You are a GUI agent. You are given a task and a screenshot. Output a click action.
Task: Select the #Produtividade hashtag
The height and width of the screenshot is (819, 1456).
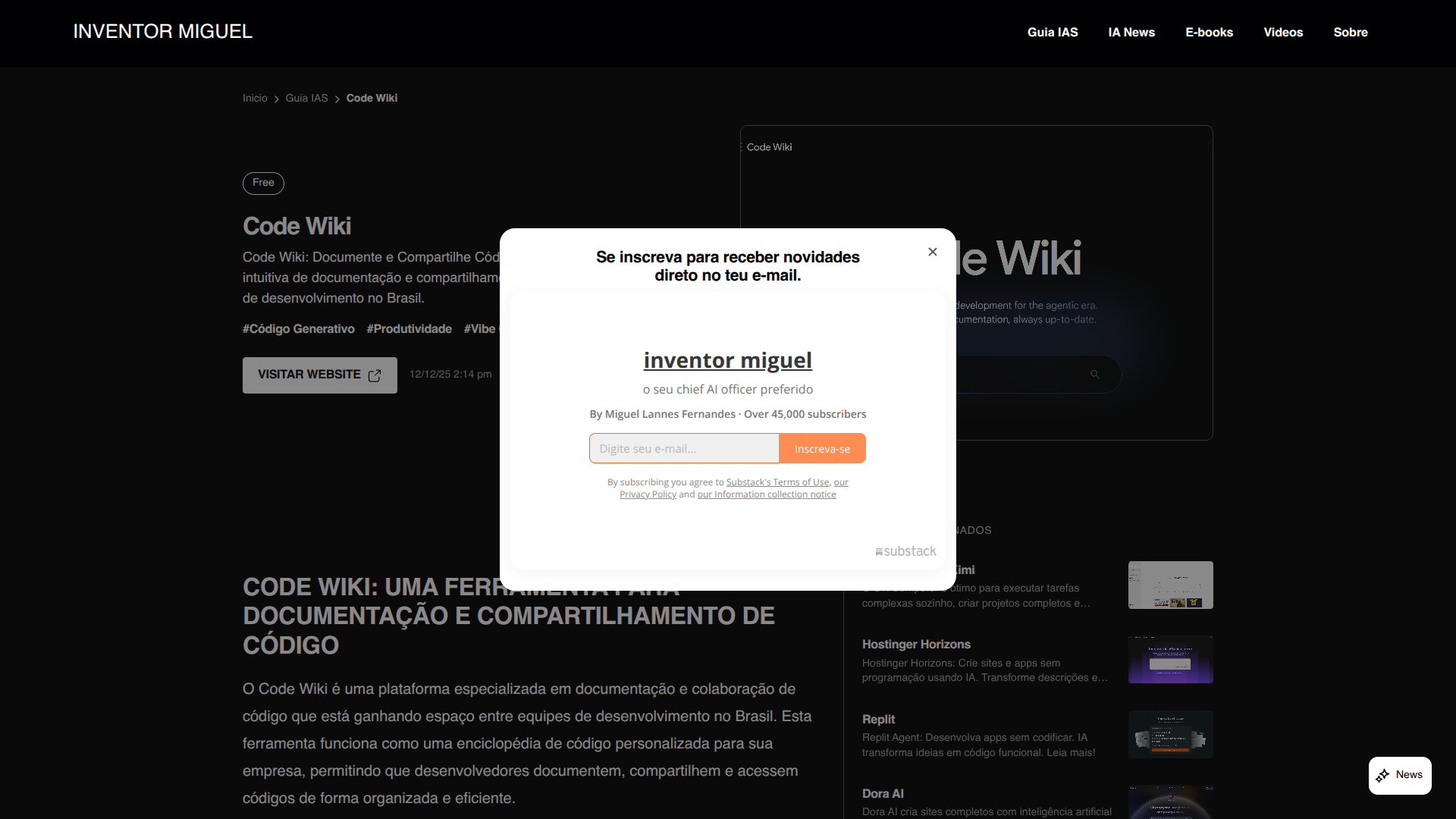tap(409, 328)
